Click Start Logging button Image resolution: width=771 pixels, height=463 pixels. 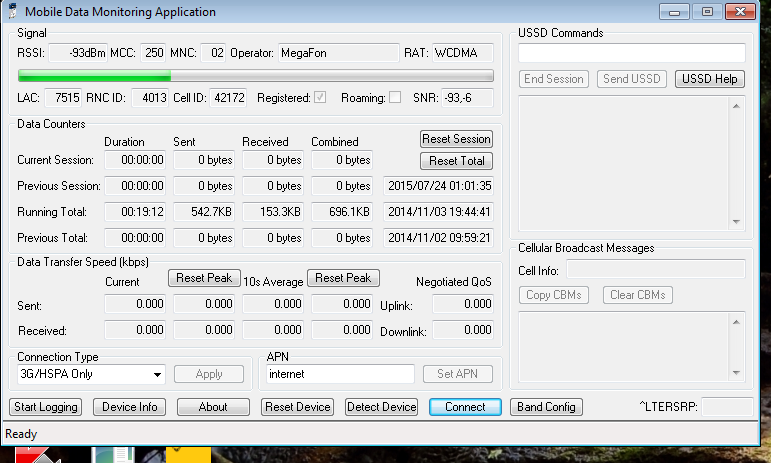point(46,407)
